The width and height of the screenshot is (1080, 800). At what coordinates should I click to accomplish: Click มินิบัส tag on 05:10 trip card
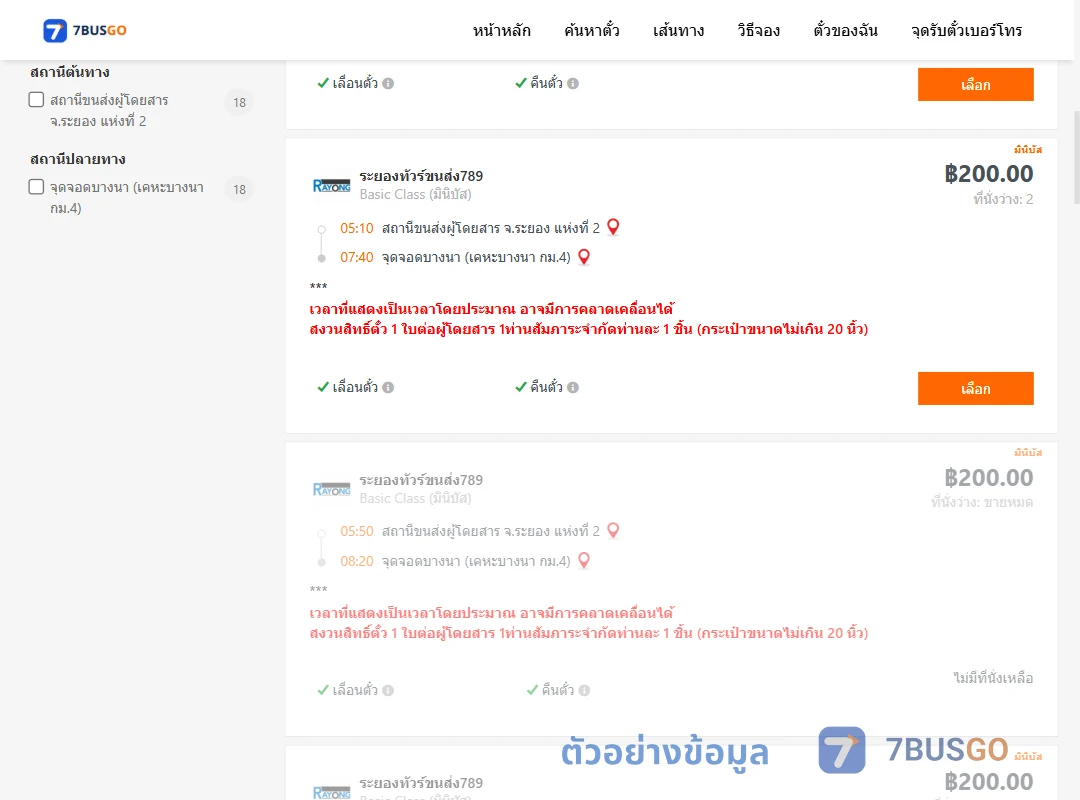coord(1028,150)
